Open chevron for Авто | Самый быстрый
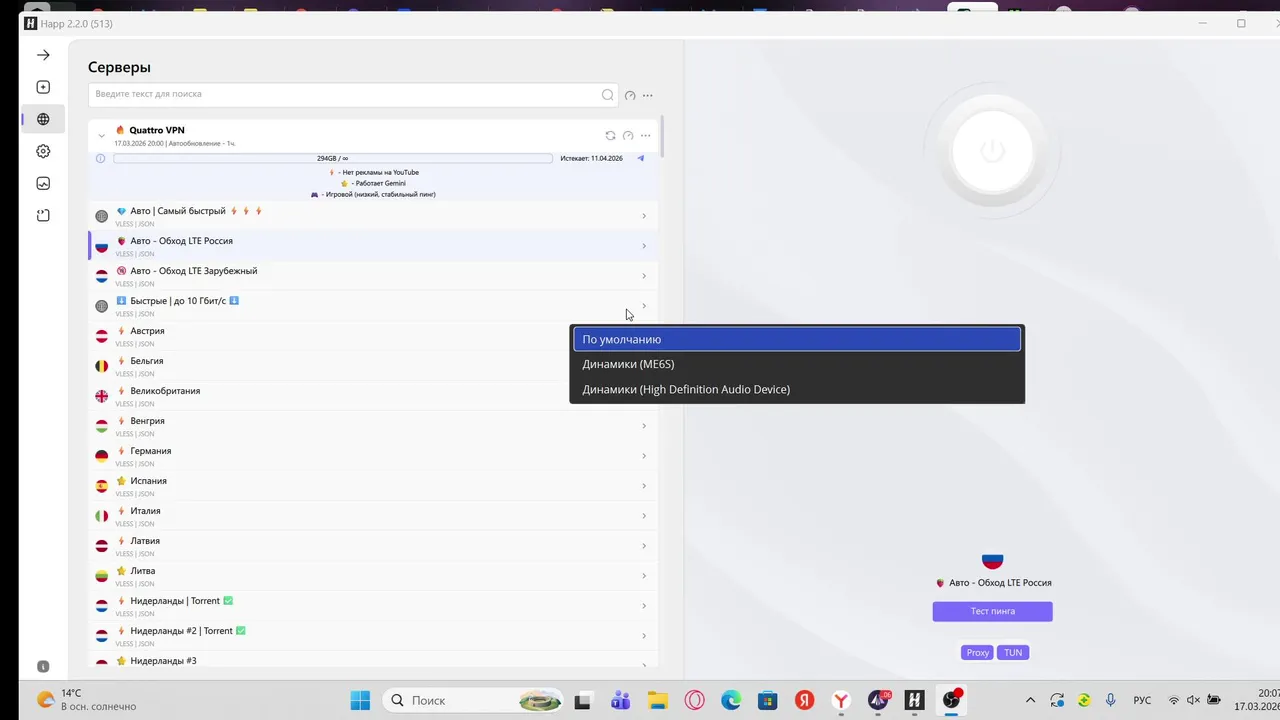 644,216
